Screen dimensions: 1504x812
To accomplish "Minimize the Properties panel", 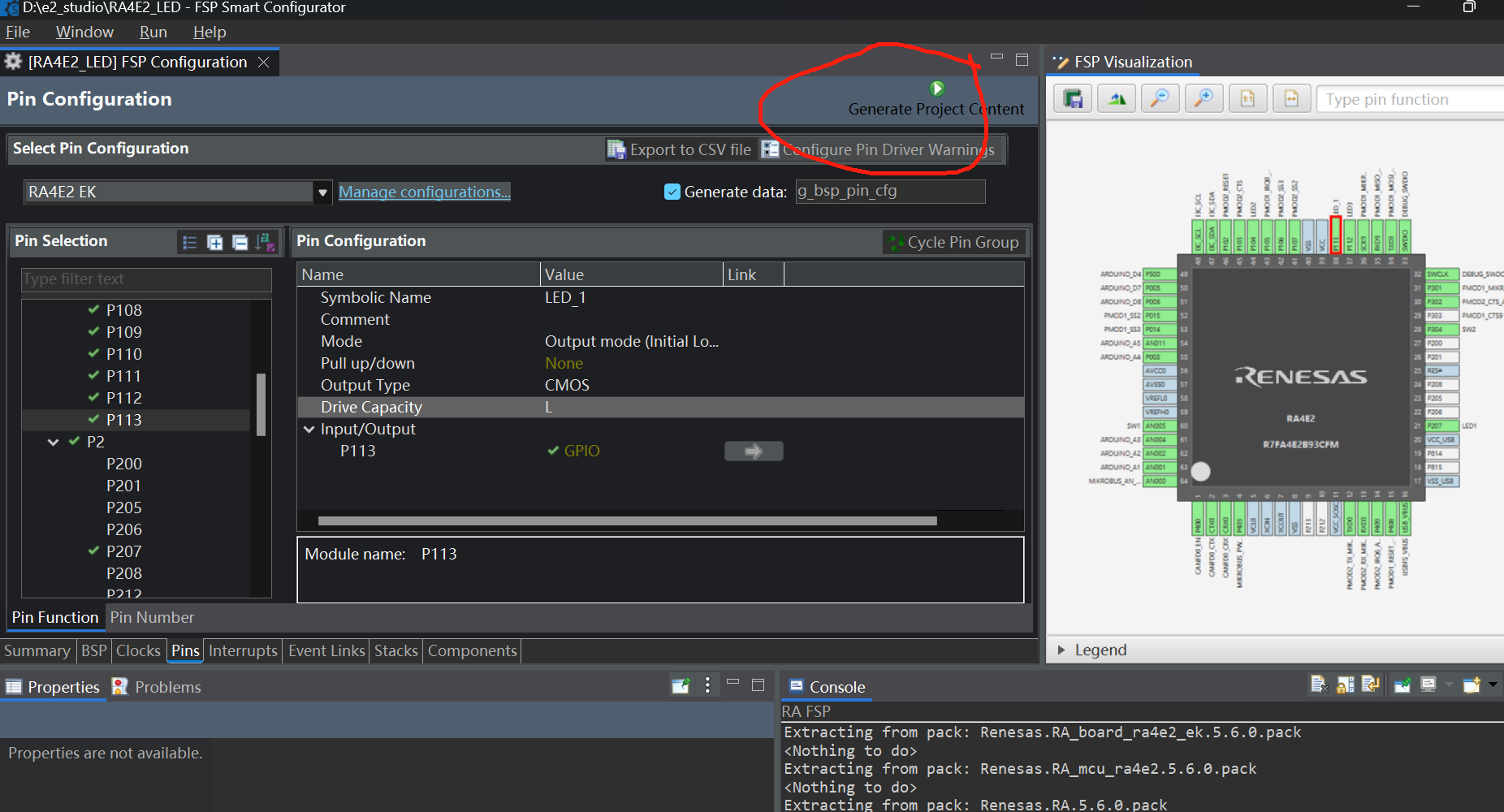I will [733, 683].
